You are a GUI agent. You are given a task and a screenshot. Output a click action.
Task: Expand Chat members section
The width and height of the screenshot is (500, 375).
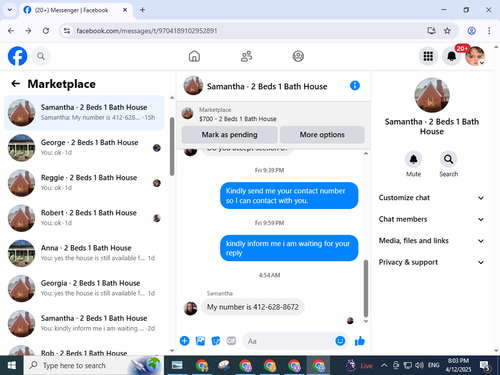click(431, 219)
